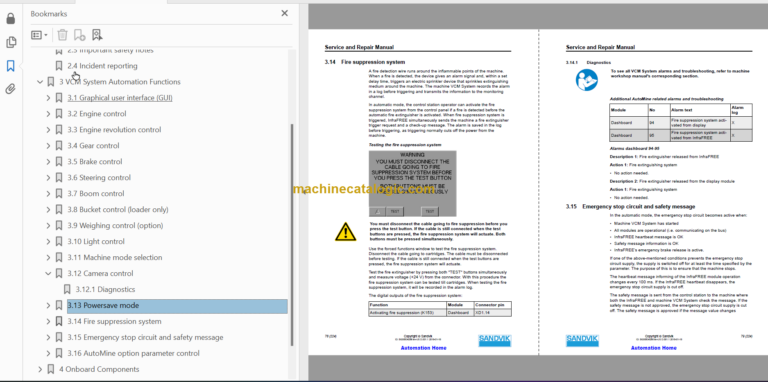Open the 3.12.1 Diagnostics bookmark
This screenshot has width=768, height=382.
pyautogui.click(x=105, y=289)
